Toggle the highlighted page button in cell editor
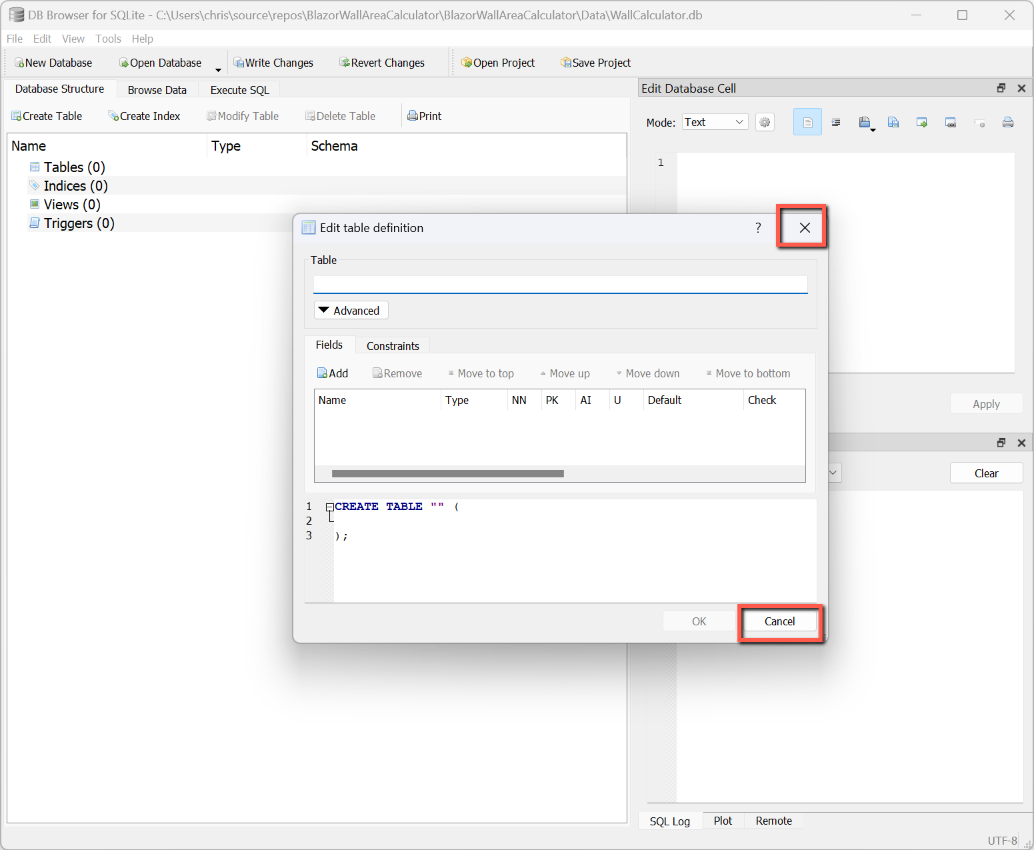 807,122
